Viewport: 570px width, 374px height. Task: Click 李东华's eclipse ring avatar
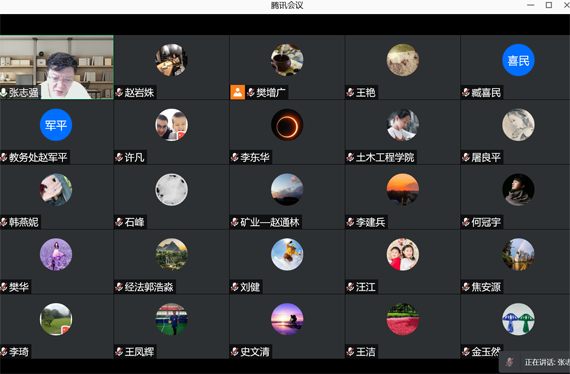(x=287, y=125)
